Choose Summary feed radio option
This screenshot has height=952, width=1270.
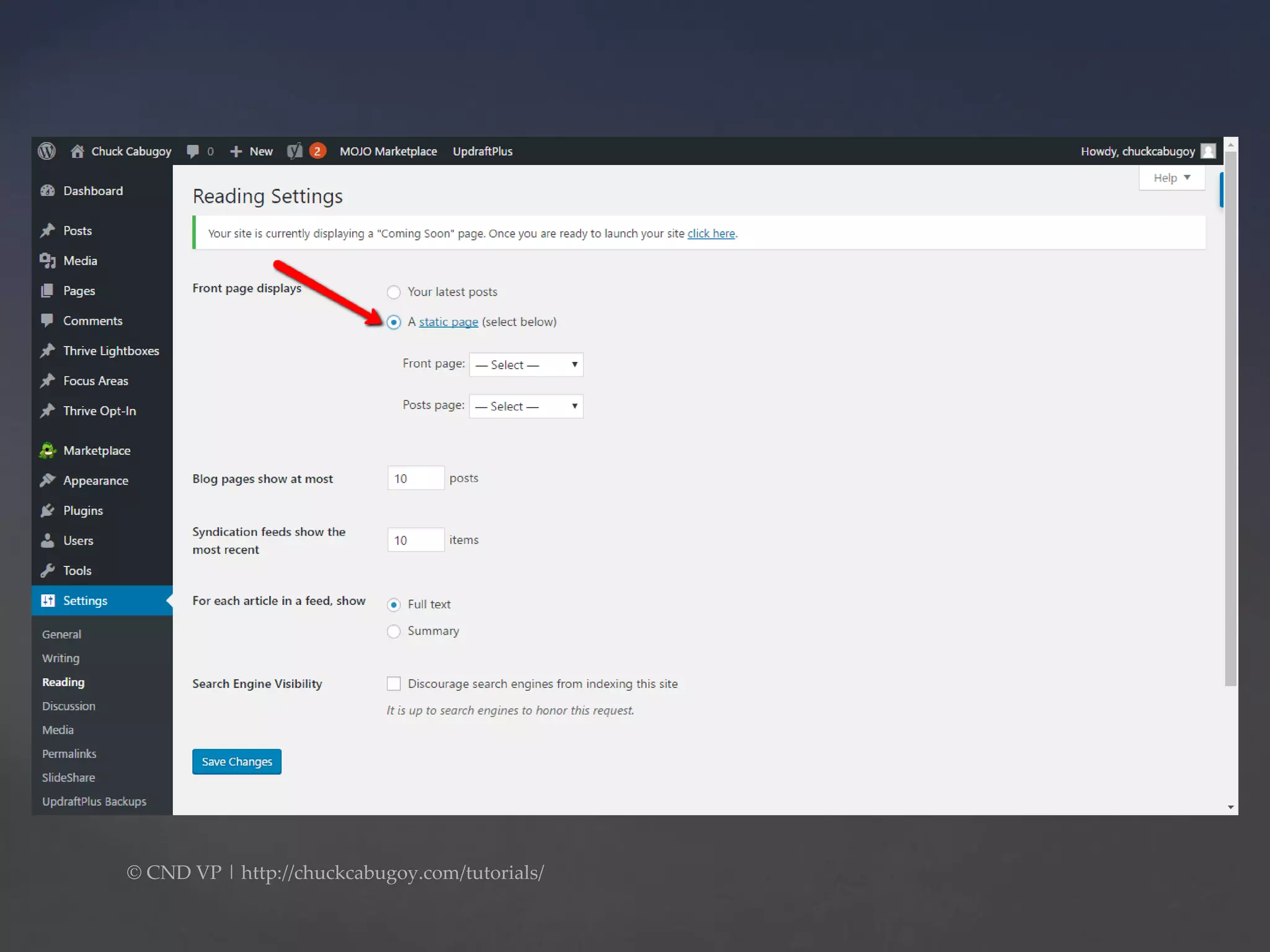pos(394,632)
